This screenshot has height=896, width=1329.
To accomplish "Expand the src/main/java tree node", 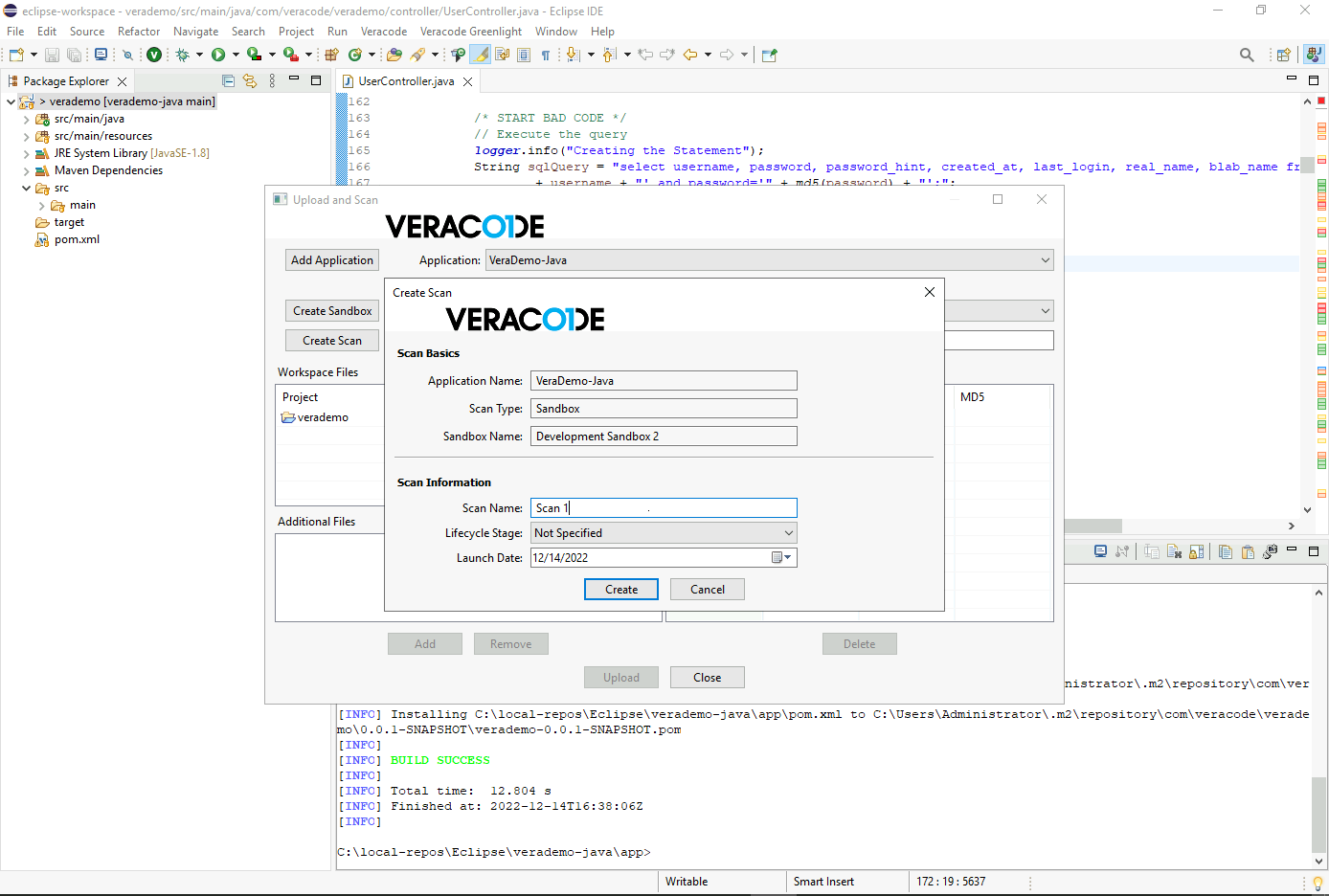I will coord(26,120).
